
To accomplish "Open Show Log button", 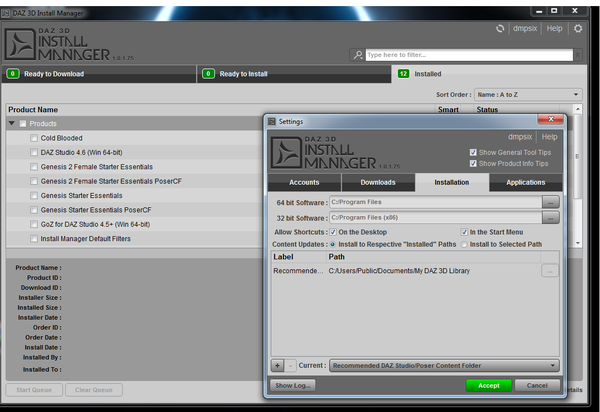I will tap(293, 385).
